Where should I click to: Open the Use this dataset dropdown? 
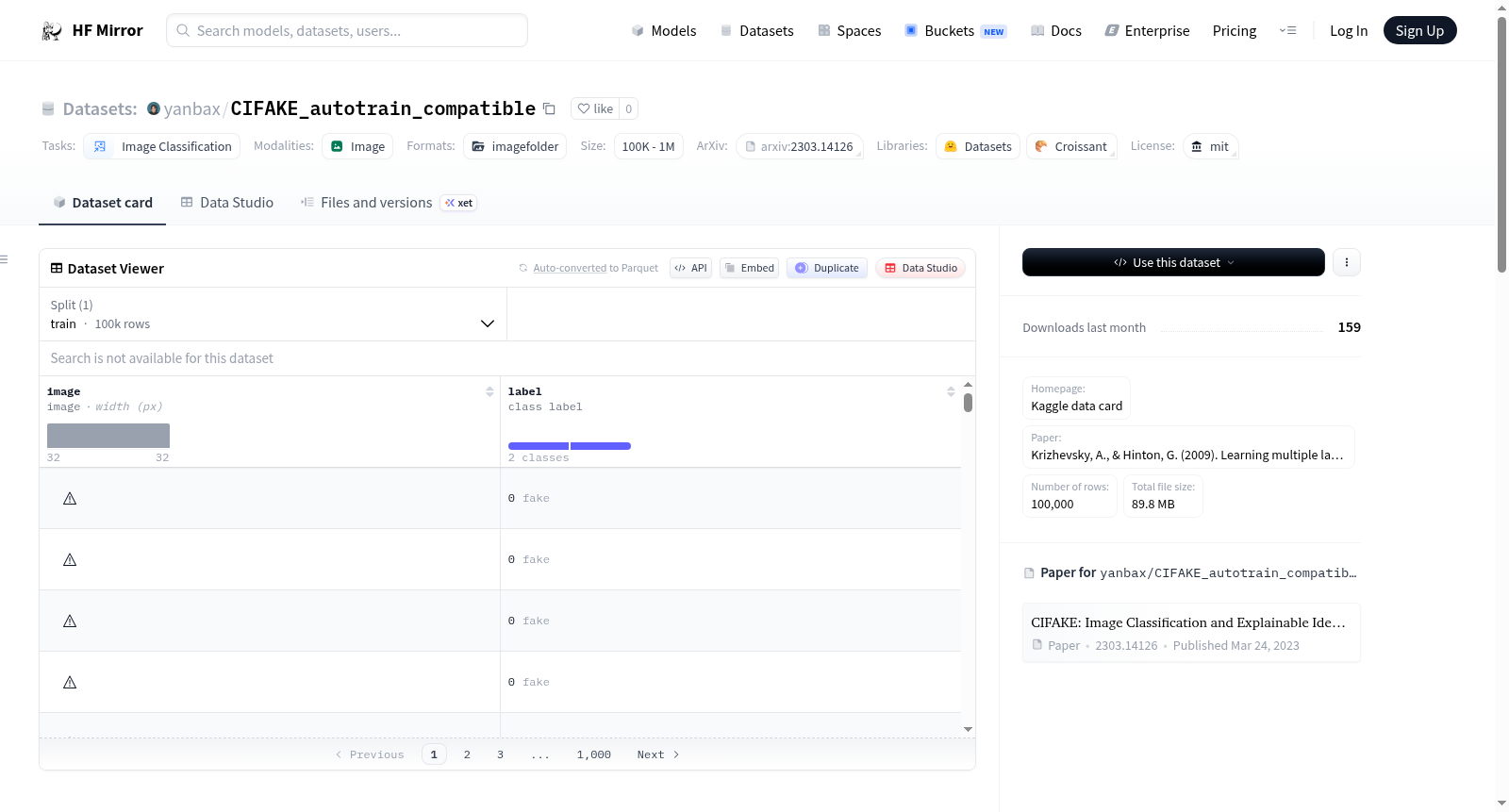pos(1173,262)
